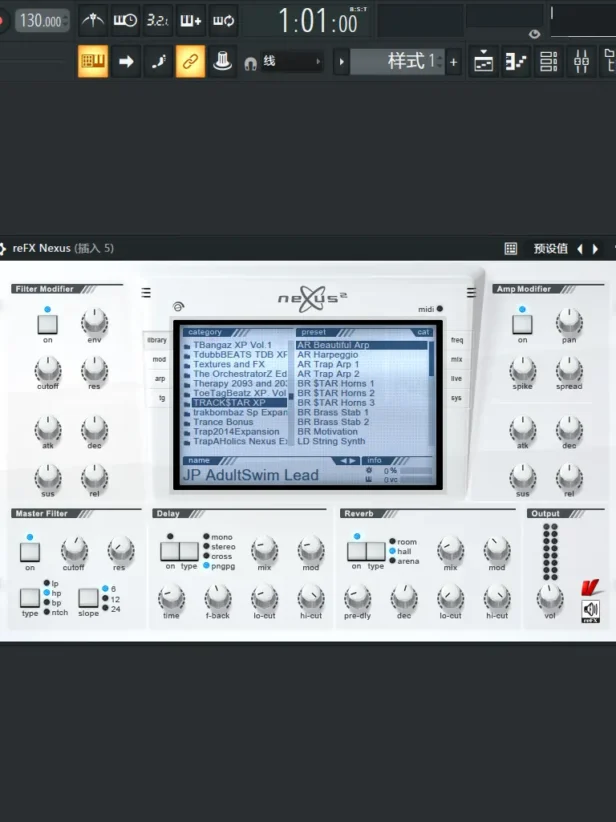The image size is (616, 822).
Task: Click the Output vol knob
Action: pos(549,598)
